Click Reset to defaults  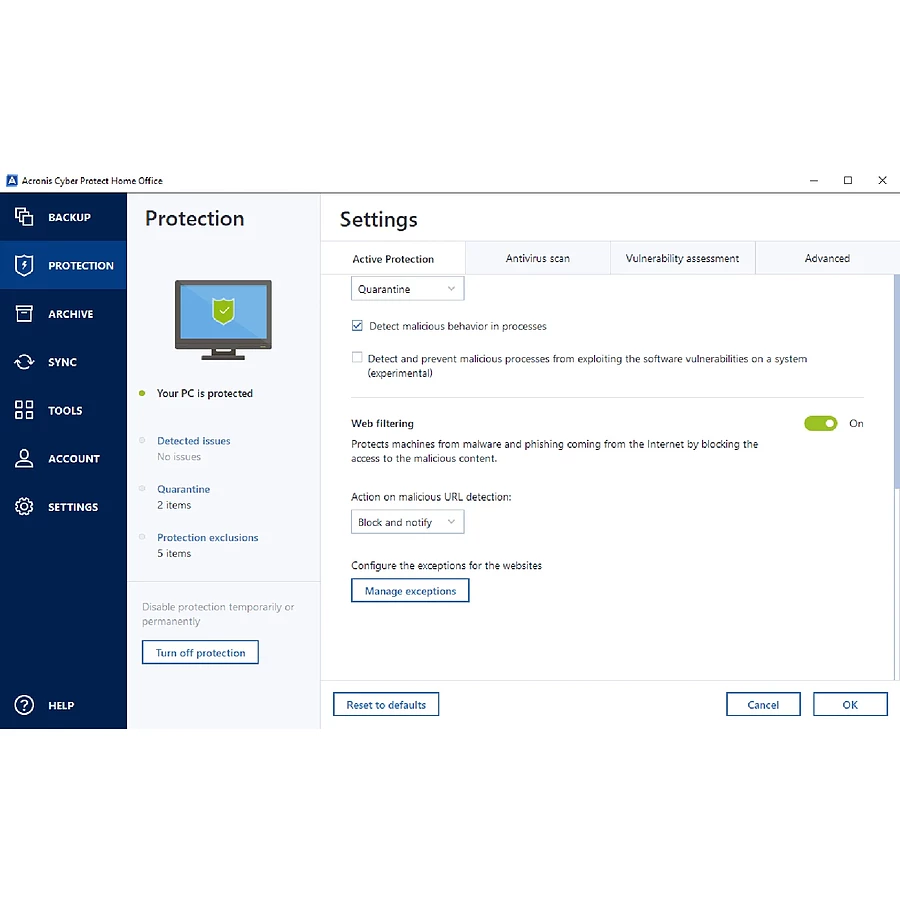point(386,705)
